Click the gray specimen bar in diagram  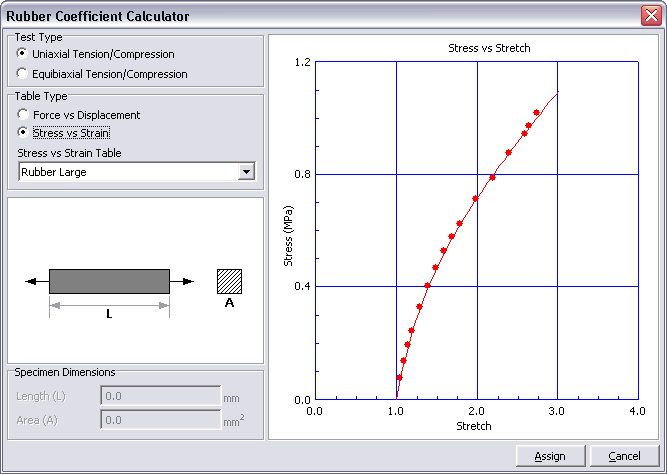[109, 281]
